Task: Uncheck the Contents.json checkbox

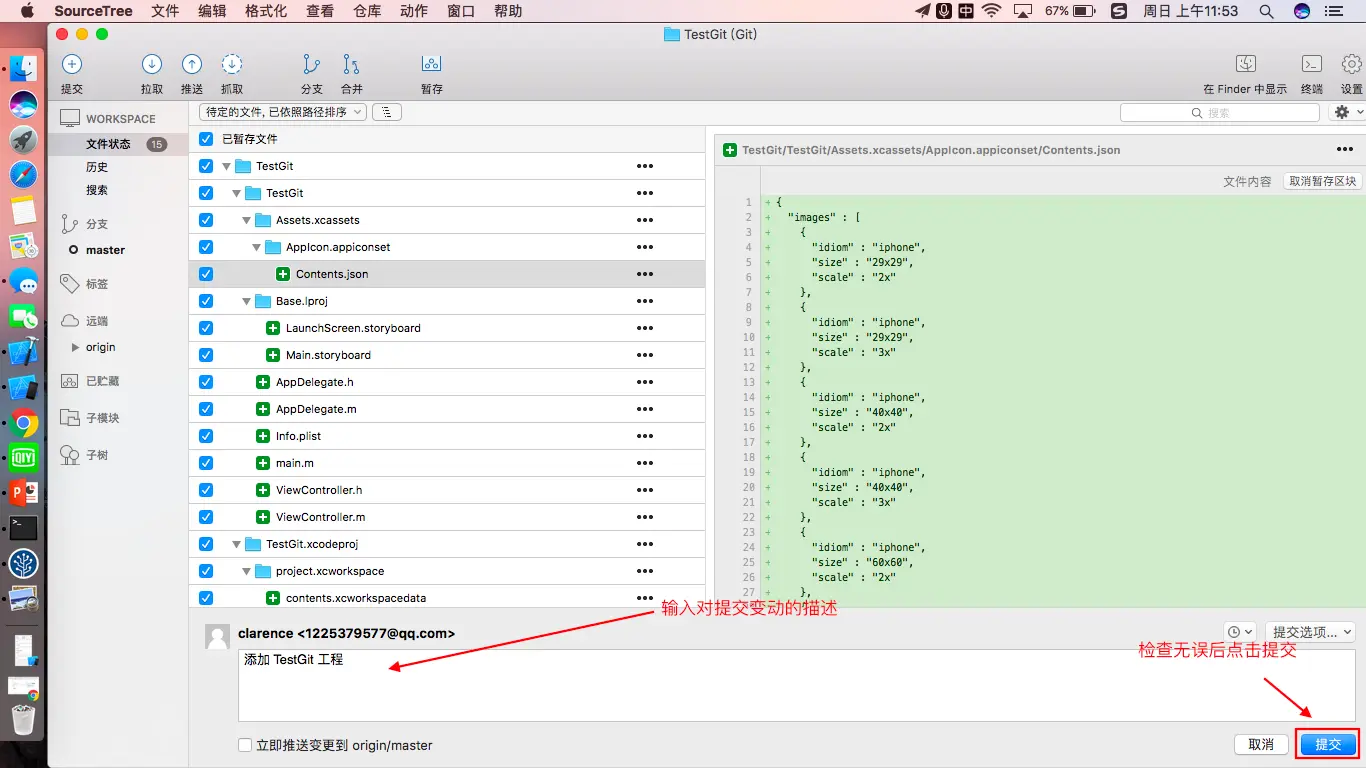Action: (206, 274)
